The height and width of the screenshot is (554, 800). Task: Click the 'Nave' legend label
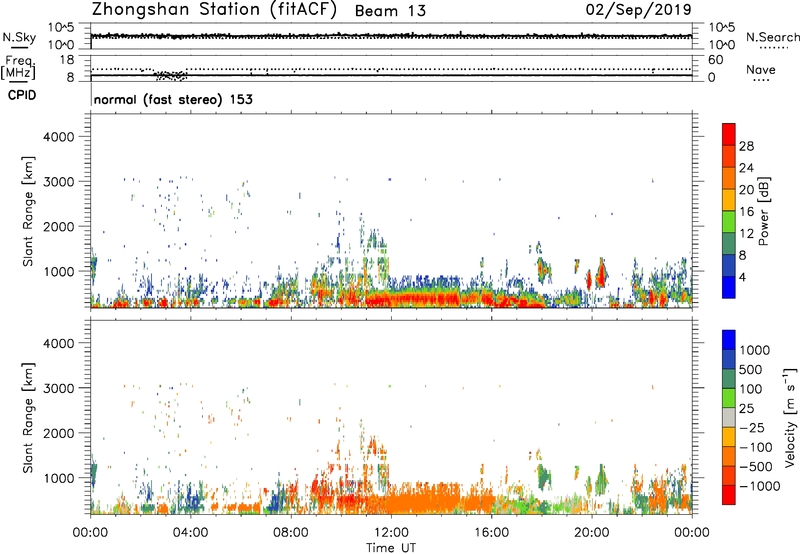pyautogui.click(x=761, y=69)
